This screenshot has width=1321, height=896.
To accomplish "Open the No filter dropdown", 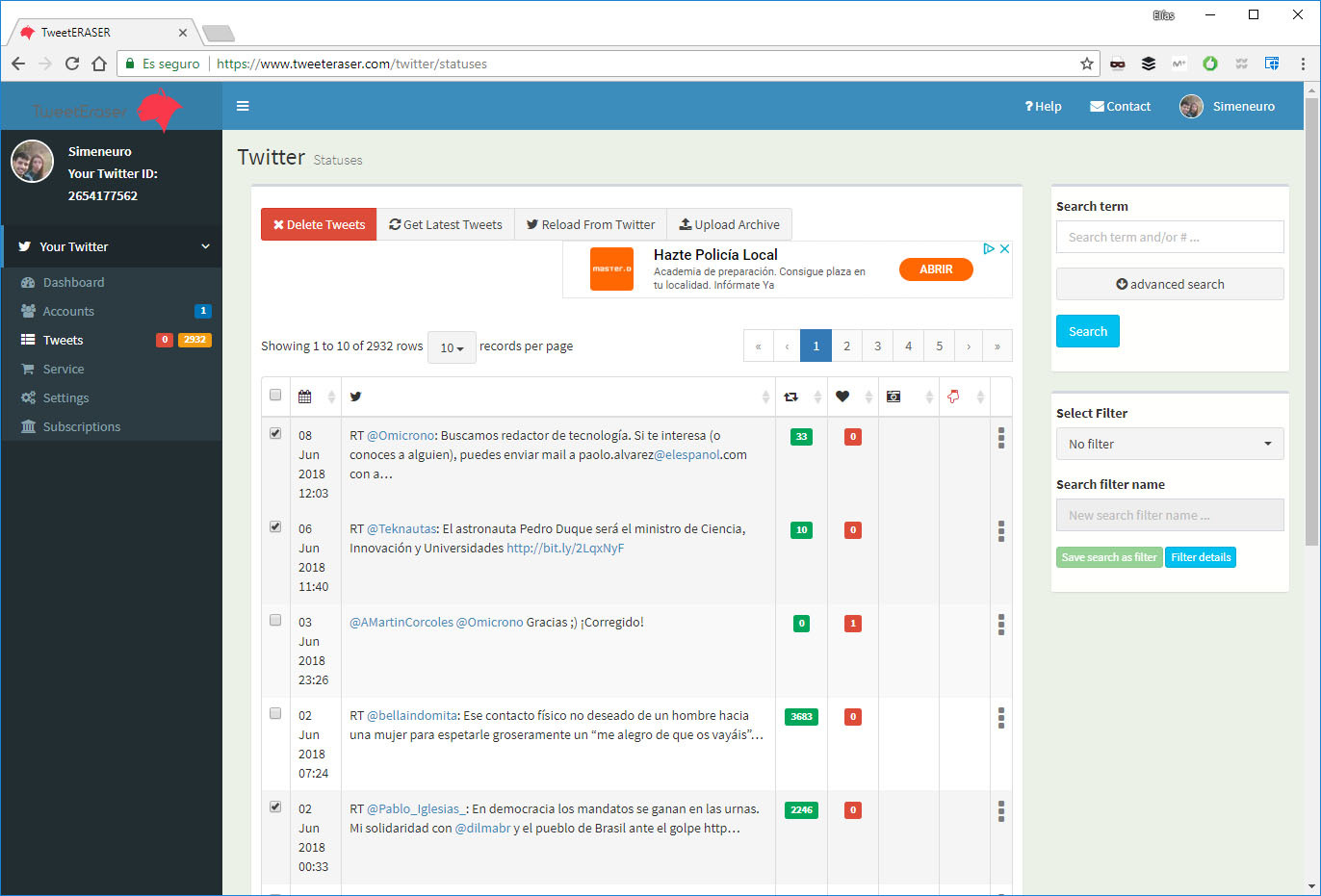I will 1169,443.
